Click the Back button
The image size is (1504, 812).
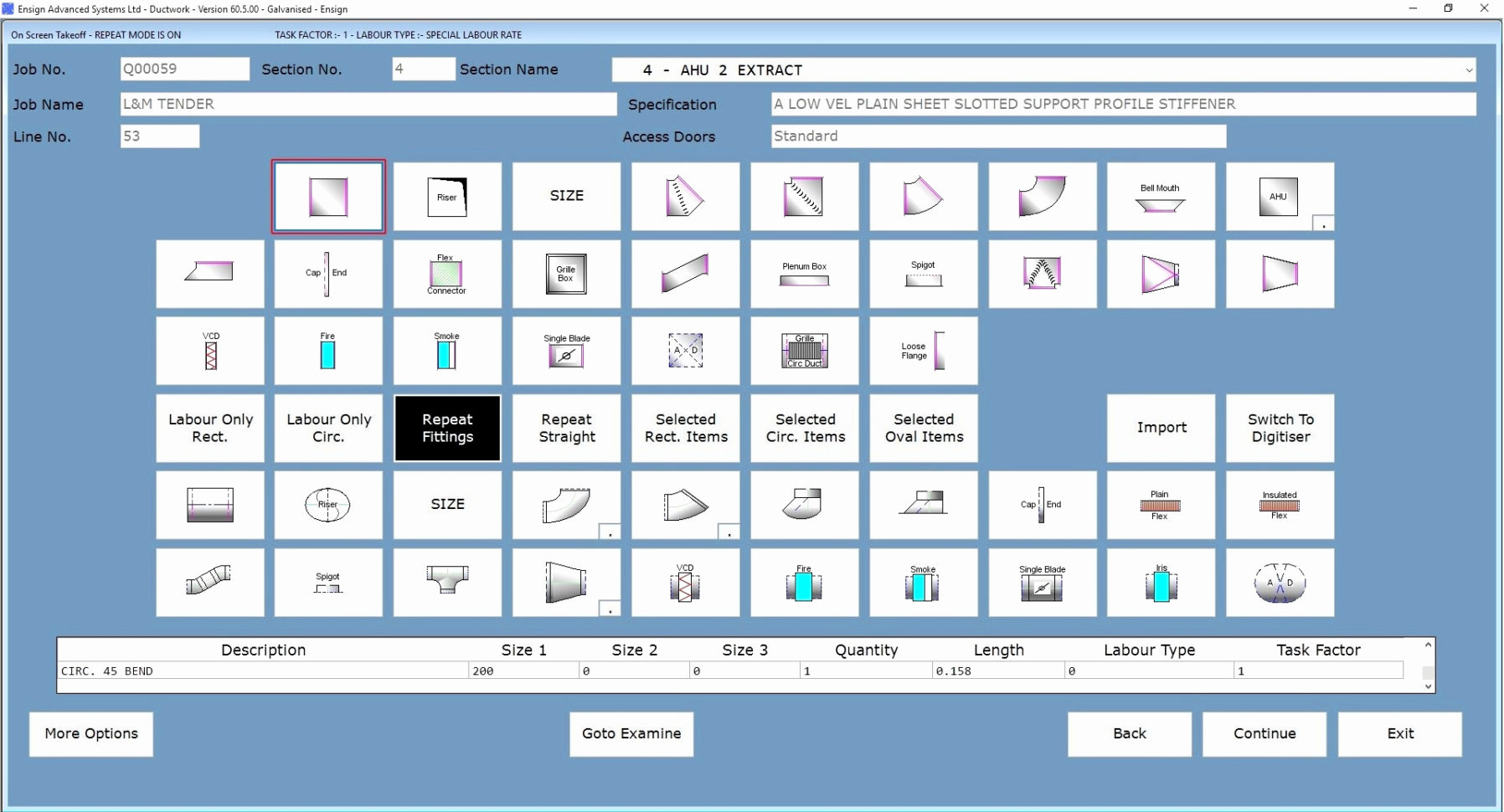[1130, 734]
